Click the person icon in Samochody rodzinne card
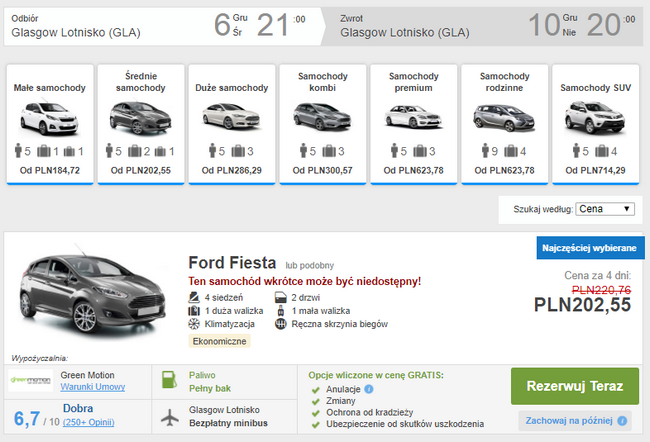This screenshot has width=650, height=442. coord(485,151)
